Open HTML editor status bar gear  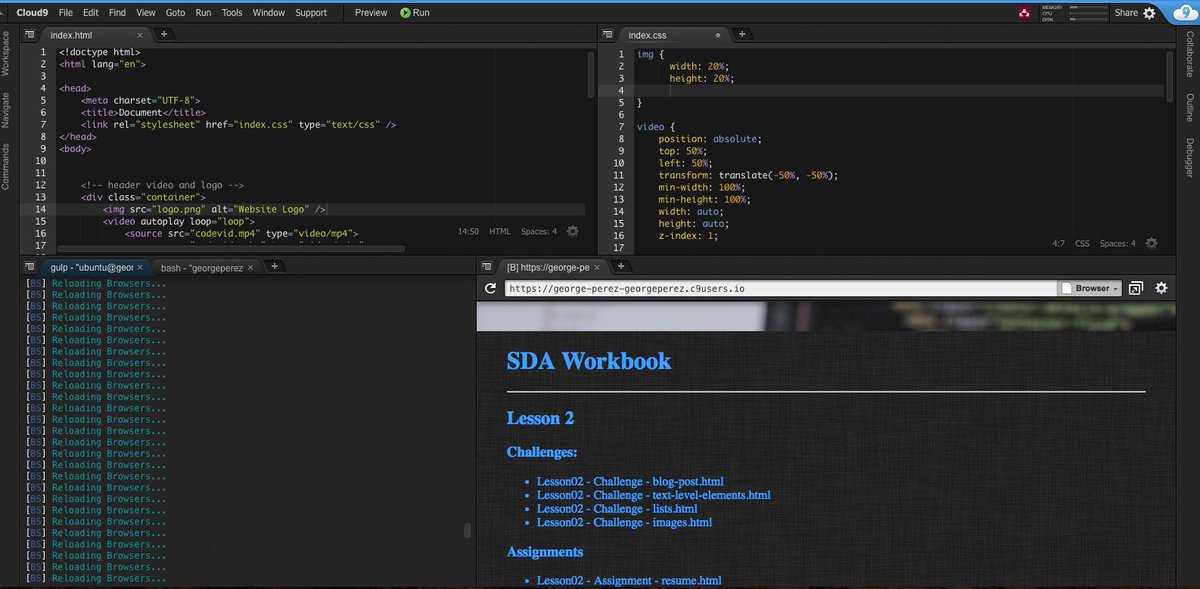click(572, 231)
